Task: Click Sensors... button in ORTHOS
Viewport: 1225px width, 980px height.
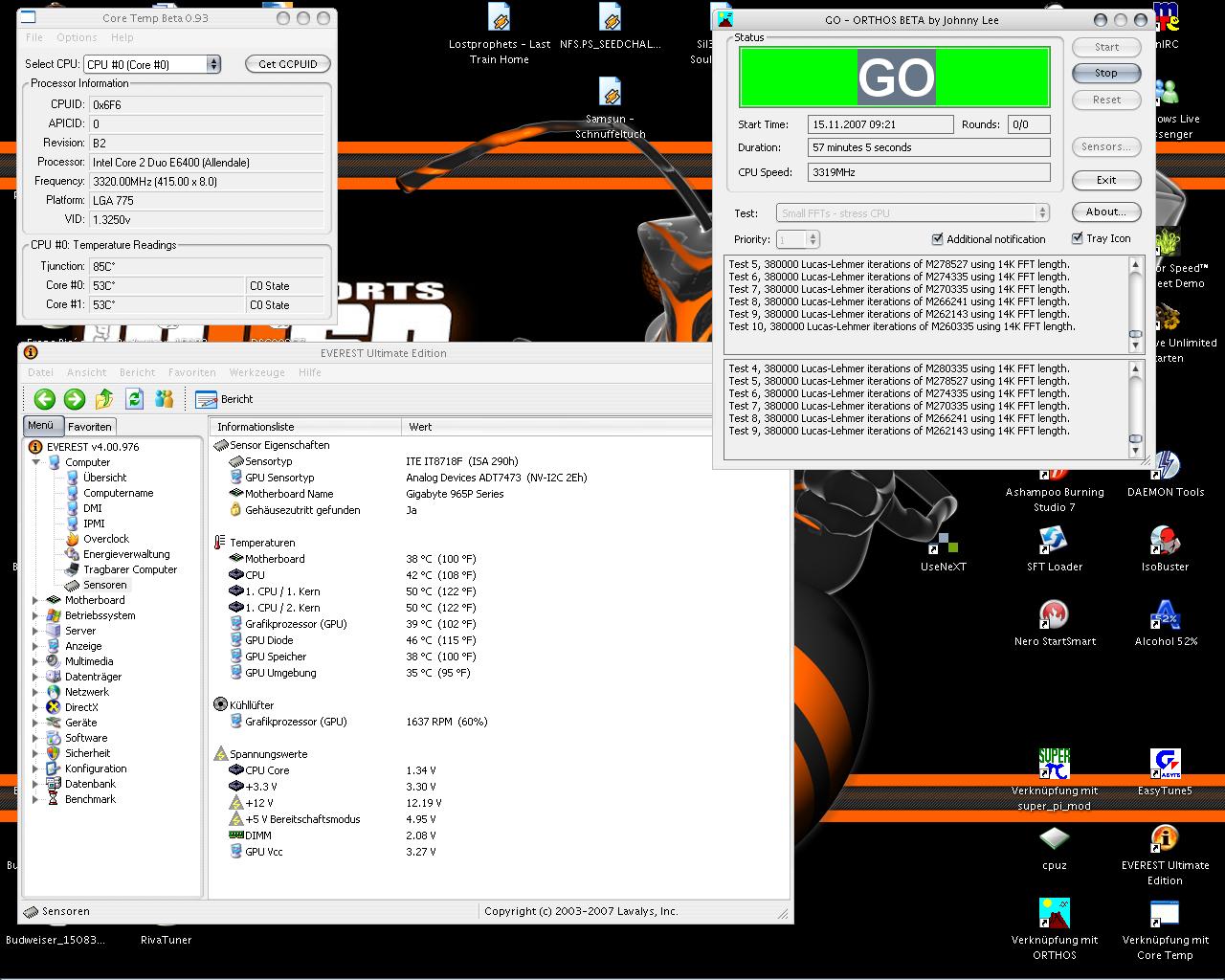Action: pyautogui.click(x=1106, y=146)
